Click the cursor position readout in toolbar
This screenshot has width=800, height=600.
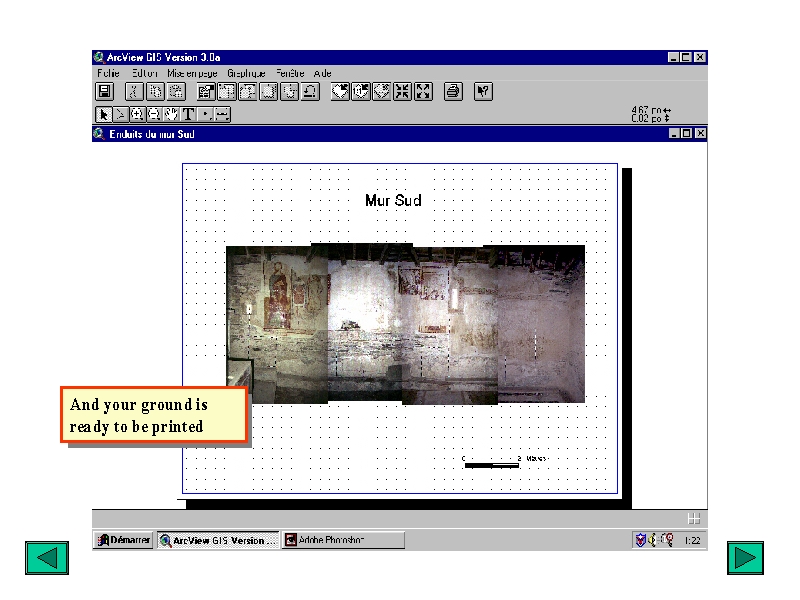point(651,114)
